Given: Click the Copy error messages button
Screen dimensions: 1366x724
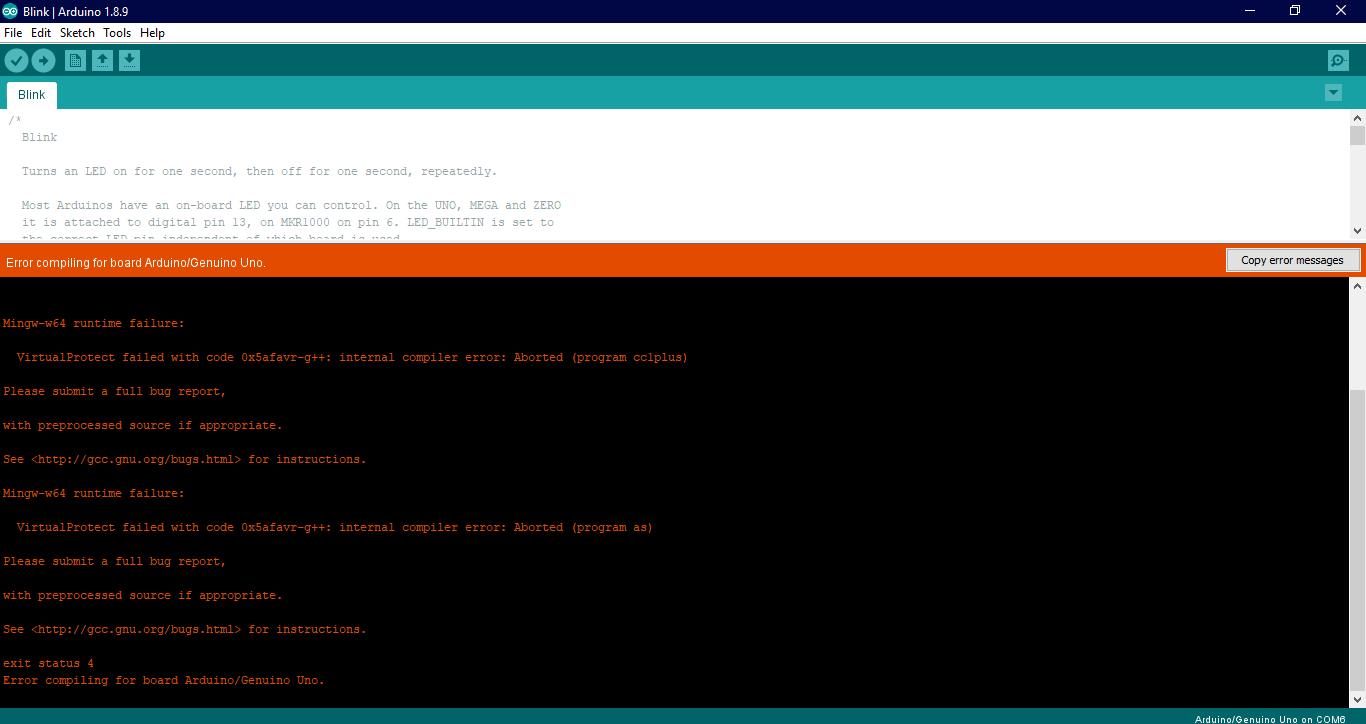Looking at the screenshot, I should click(x=1293, y=260).
